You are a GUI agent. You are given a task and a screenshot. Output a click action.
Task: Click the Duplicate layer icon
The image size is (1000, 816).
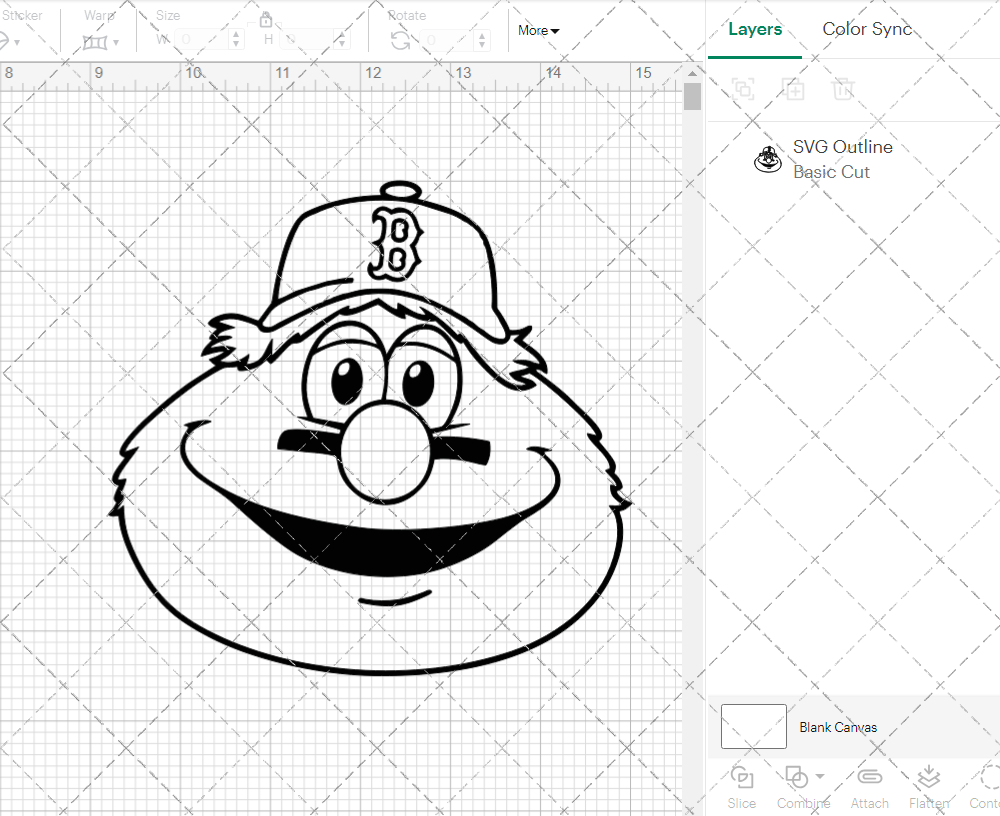click(x=794, y=89)
